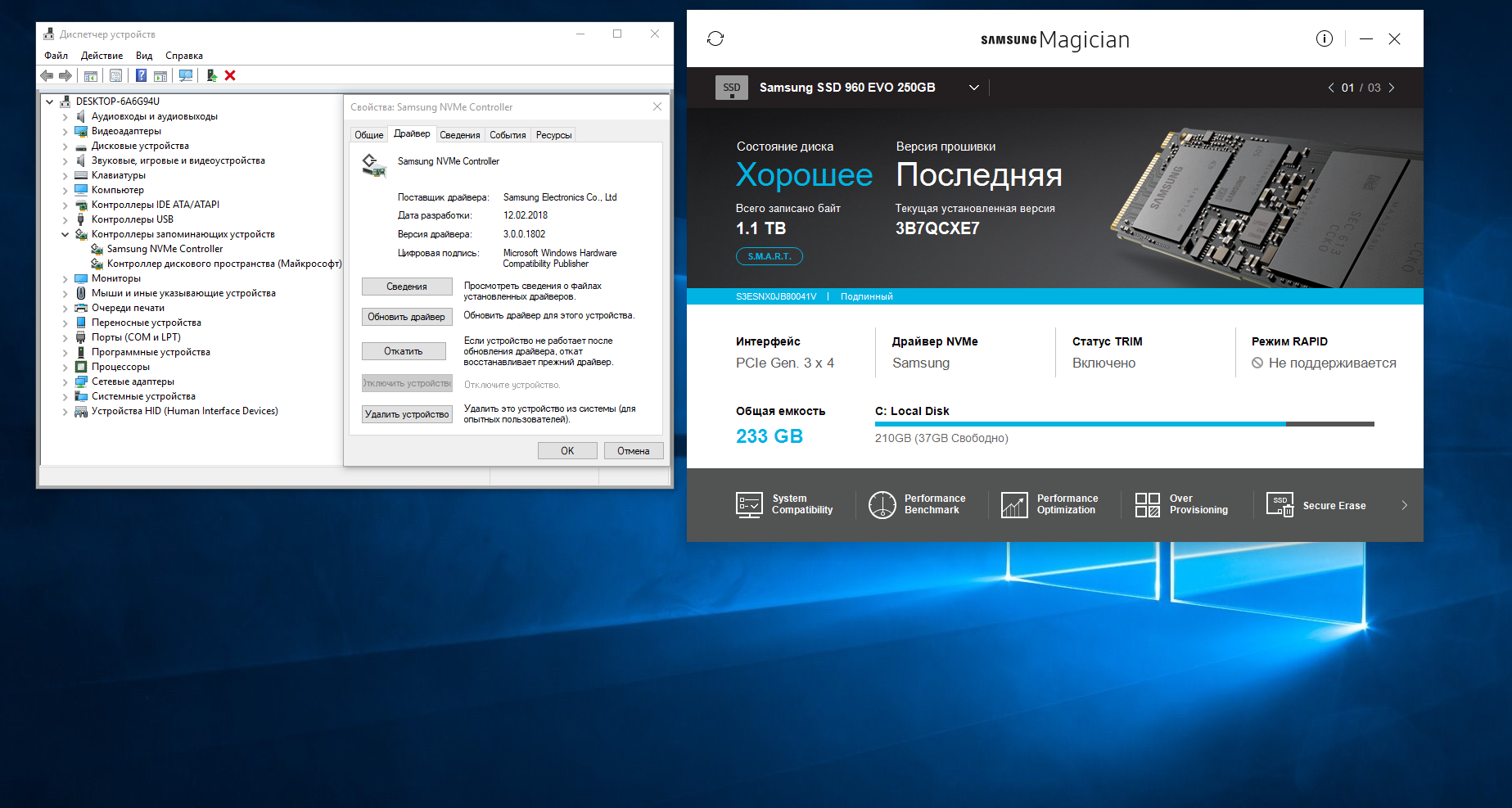Select the DESKTOP-6A6G94U root node
This screenshot has height=808, width=1512.
point(117,102)
